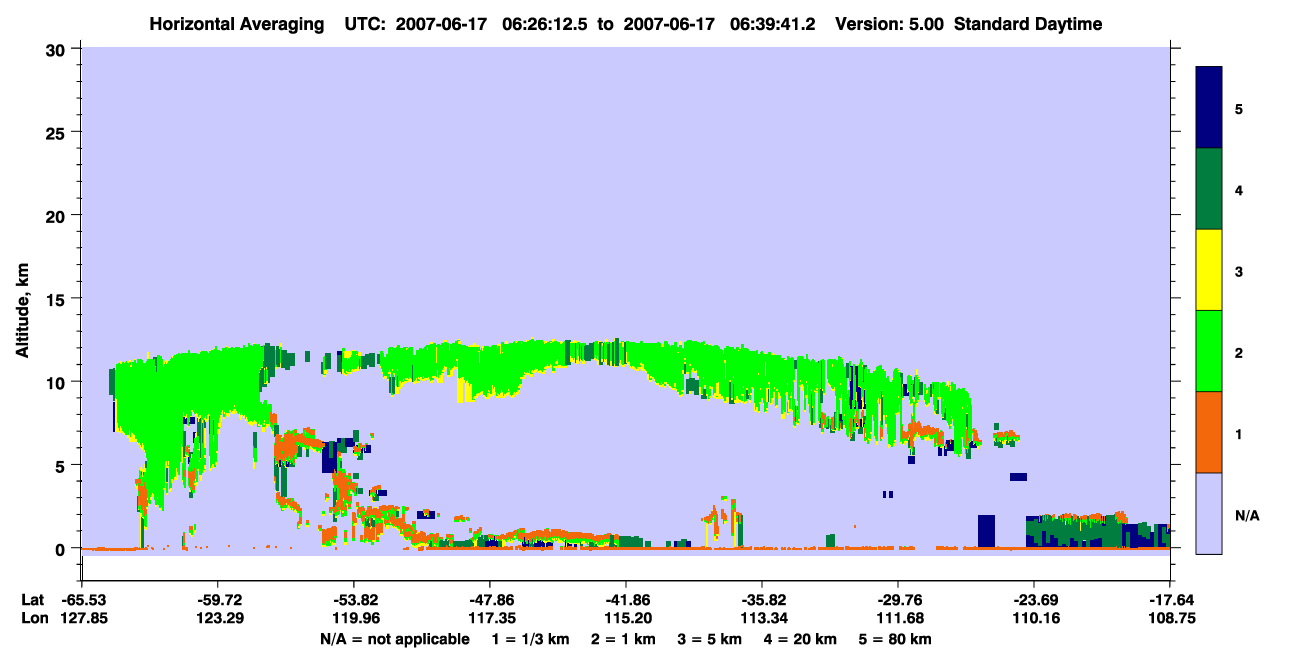Image resolution: width=1300 pixels, height=667 pixels.
Task: Click the "5 = 80 km" legend entry
Action: (896, 639)
